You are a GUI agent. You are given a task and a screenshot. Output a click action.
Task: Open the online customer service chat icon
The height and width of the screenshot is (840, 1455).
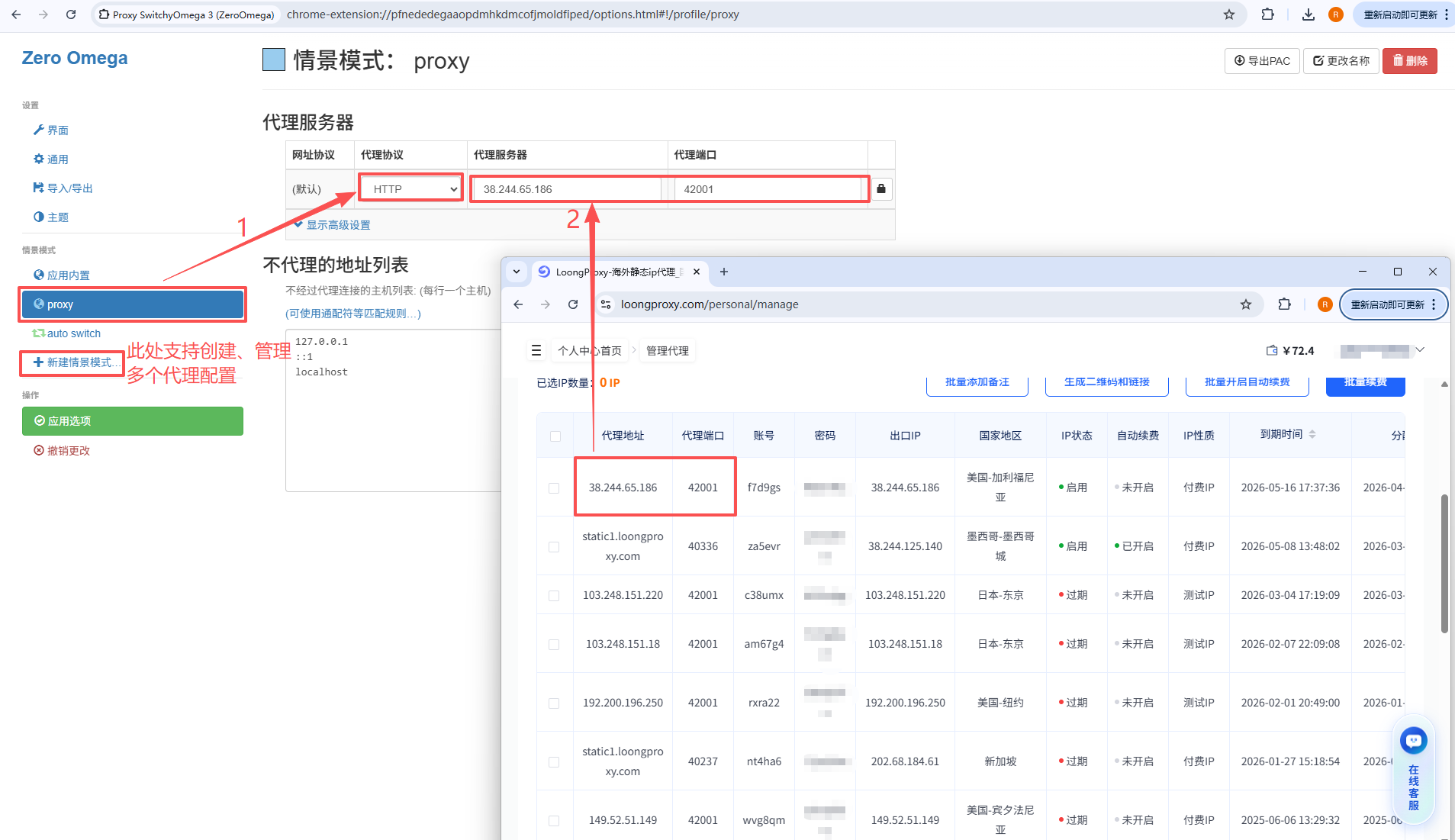click(1413, 740)
